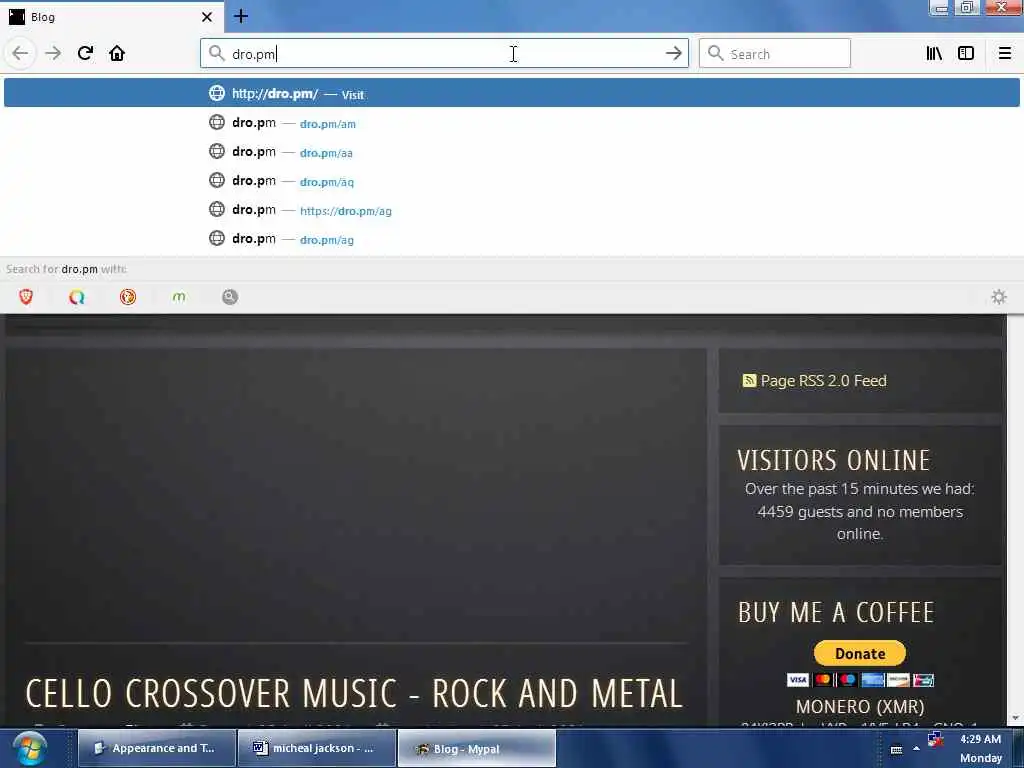This screenshot has width=1024, height=768.
Task: Click MONERO (XMR) text
Action: (859, 707)
